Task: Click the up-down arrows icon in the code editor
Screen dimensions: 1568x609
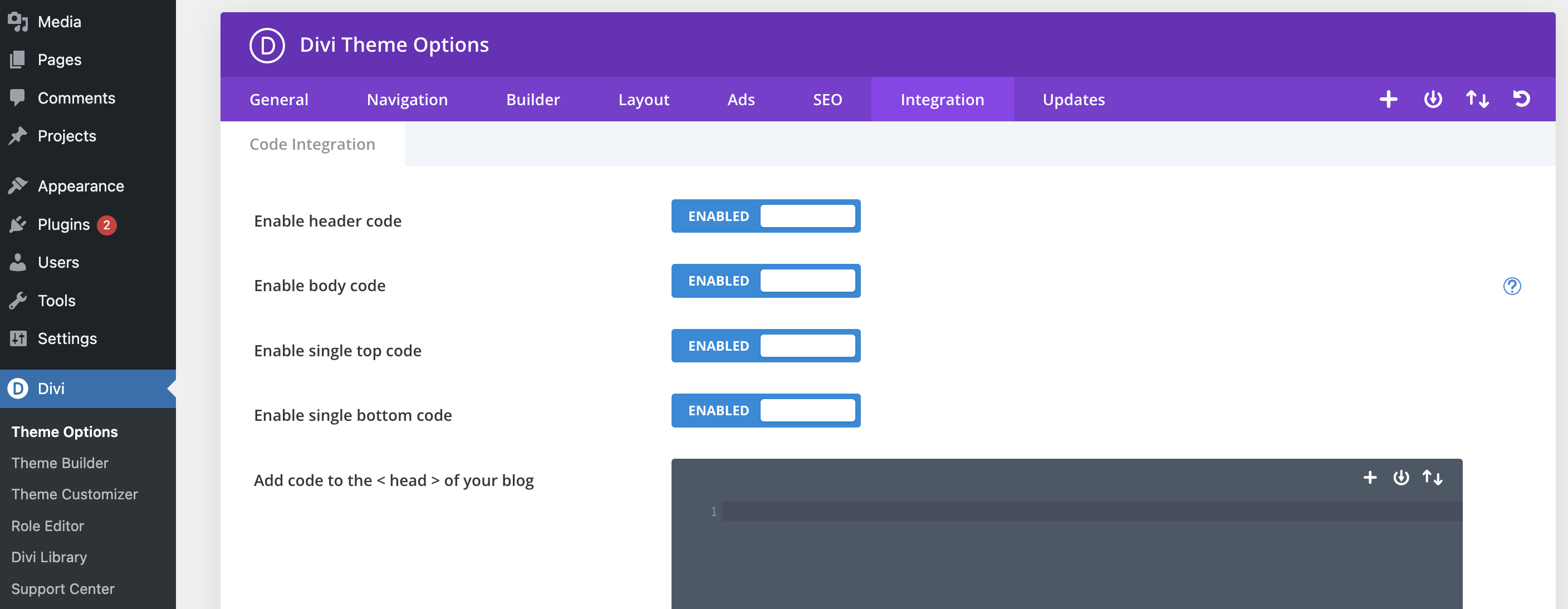Action: (x=1432, y=478)
